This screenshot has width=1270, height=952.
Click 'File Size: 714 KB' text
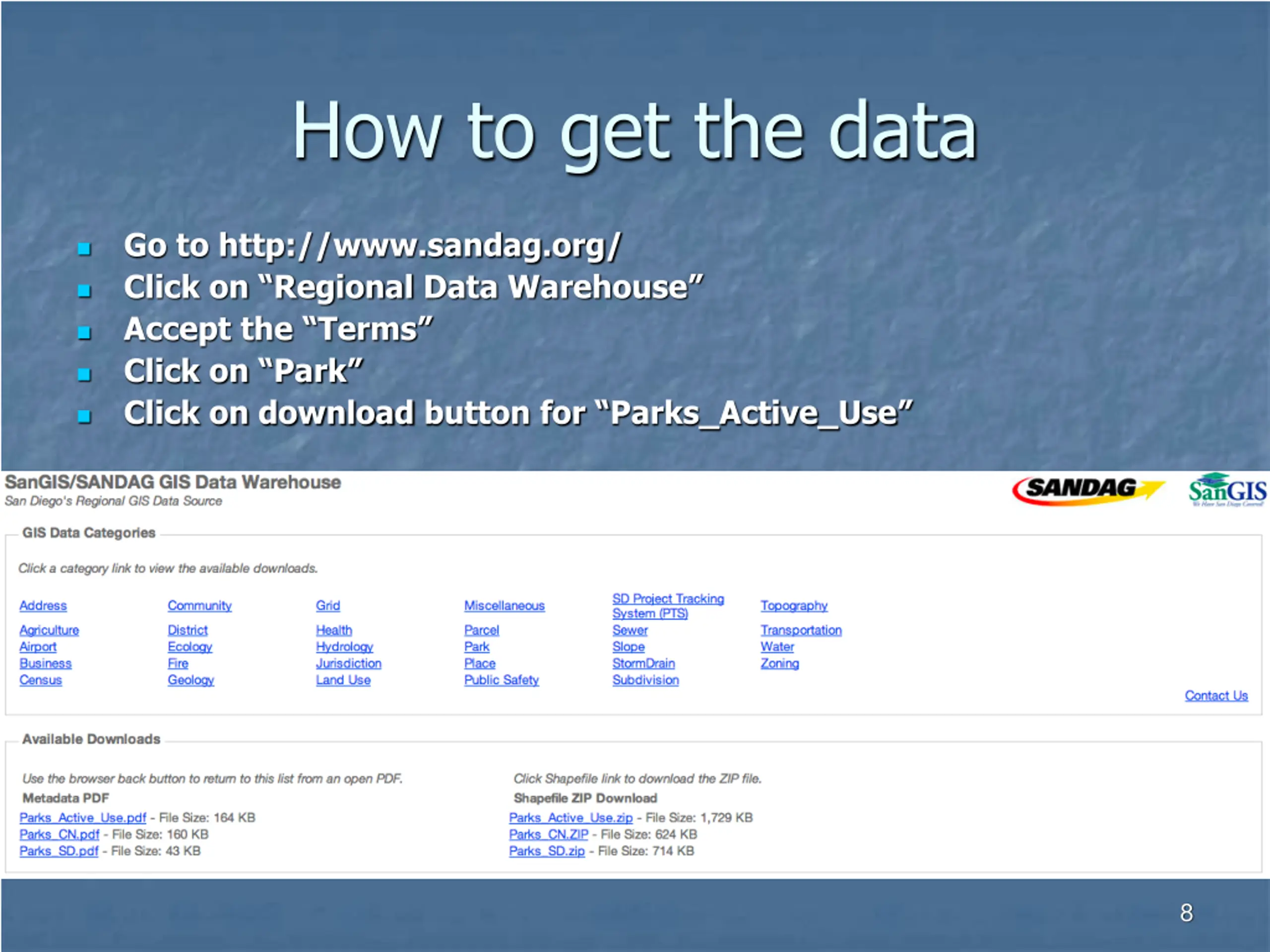tap(646, 851)
